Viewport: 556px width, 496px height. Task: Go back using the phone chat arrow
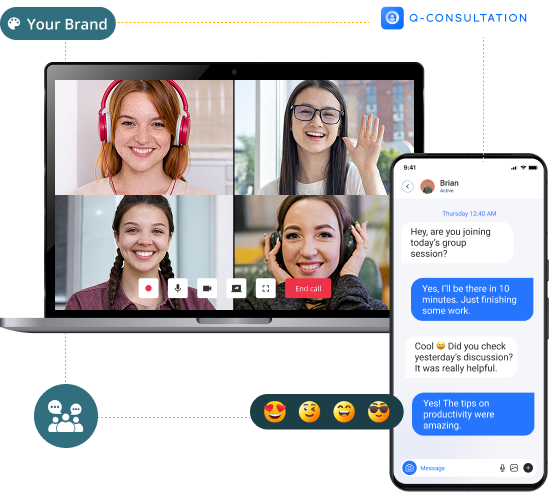(x=408, y=187)
